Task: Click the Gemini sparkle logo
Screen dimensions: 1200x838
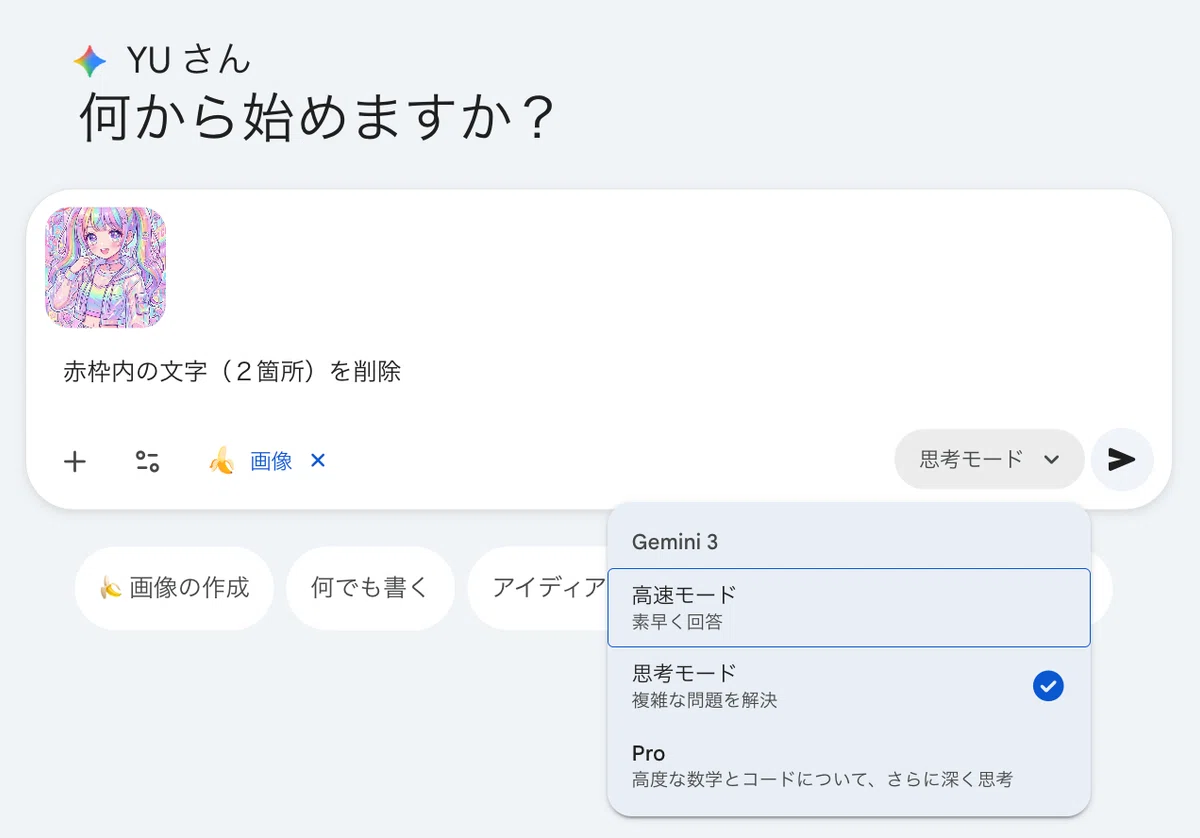Action: (x=90, y=62)
